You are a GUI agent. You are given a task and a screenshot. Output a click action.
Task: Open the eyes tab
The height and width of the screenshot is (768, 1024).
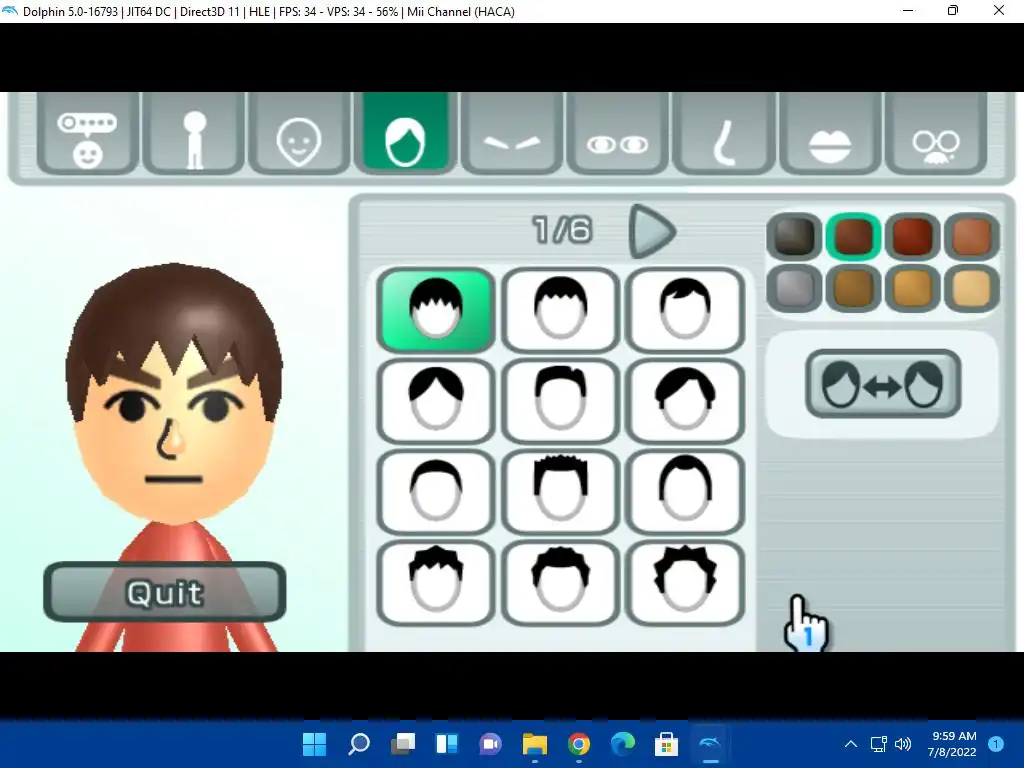(x=617, y=135)
